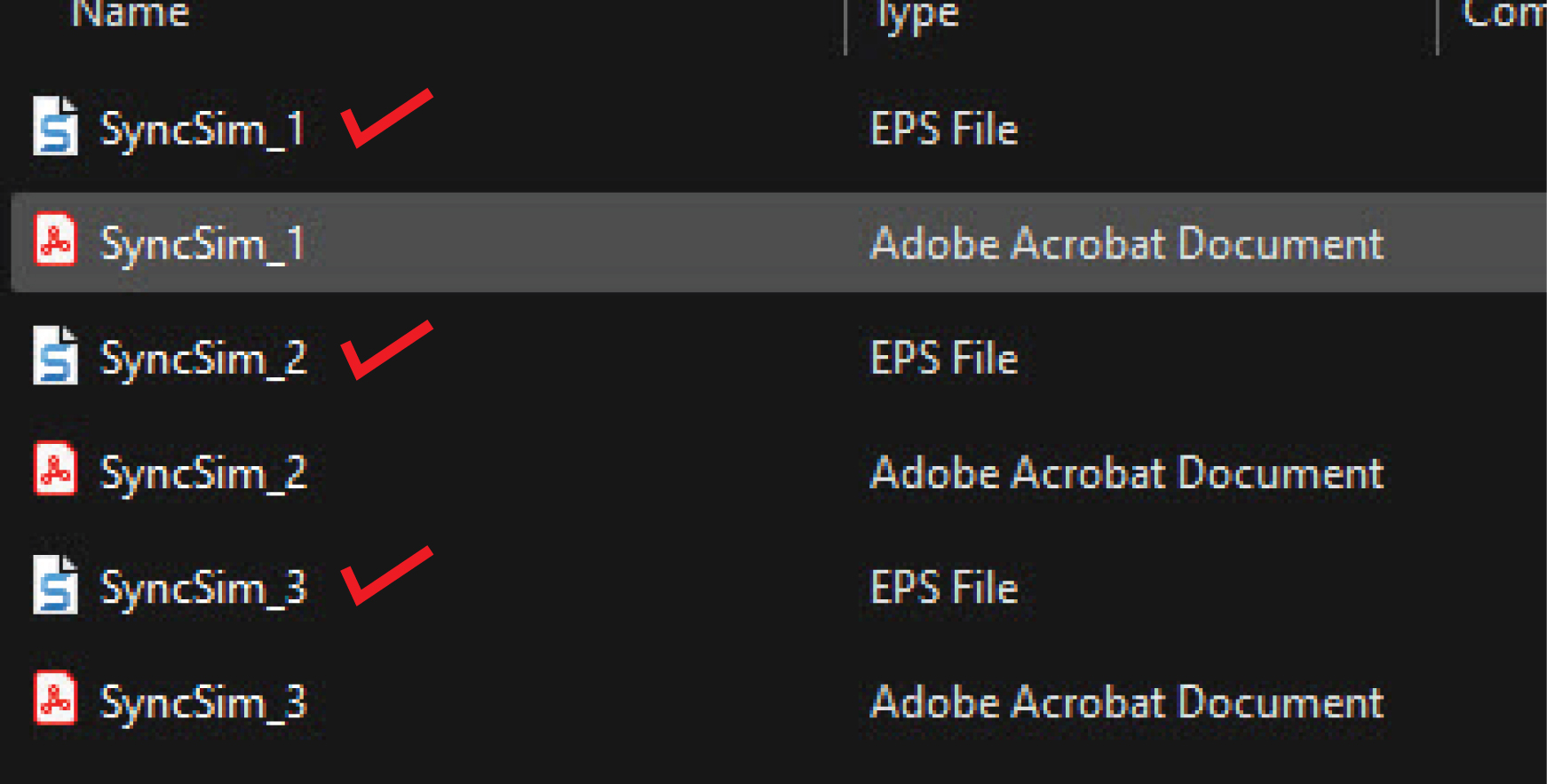Screen dimensions: 1547x784
Task: Click the EPS File type of SyncSim_1
Action: [943, 130]
